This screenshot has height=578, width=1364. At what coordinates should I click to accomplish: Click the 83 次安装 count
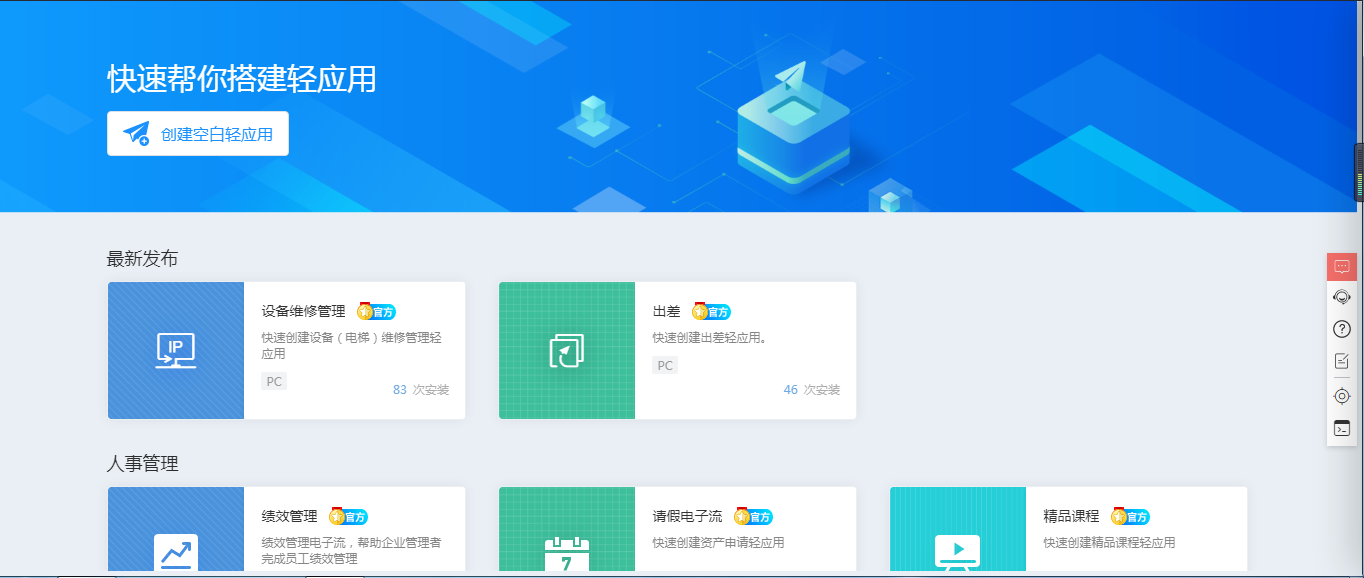(421, 390)
